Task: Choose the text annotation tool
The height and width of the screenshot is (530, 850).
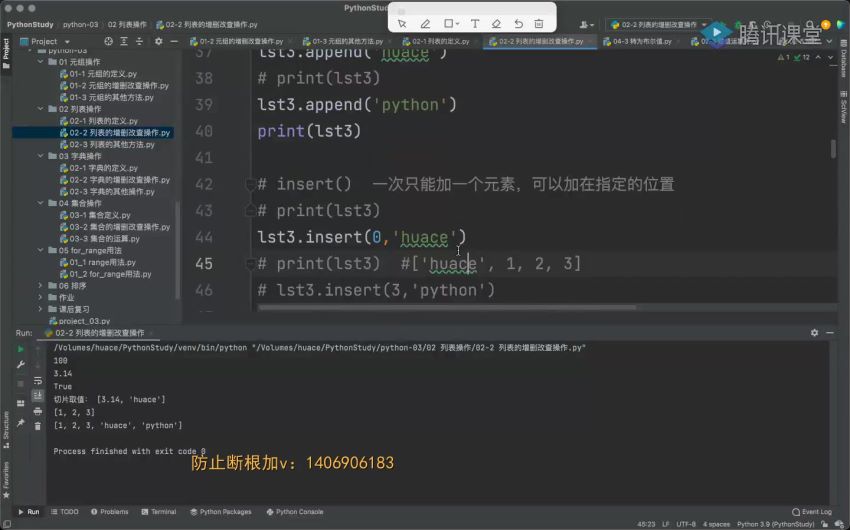Action: pos(473,23)
